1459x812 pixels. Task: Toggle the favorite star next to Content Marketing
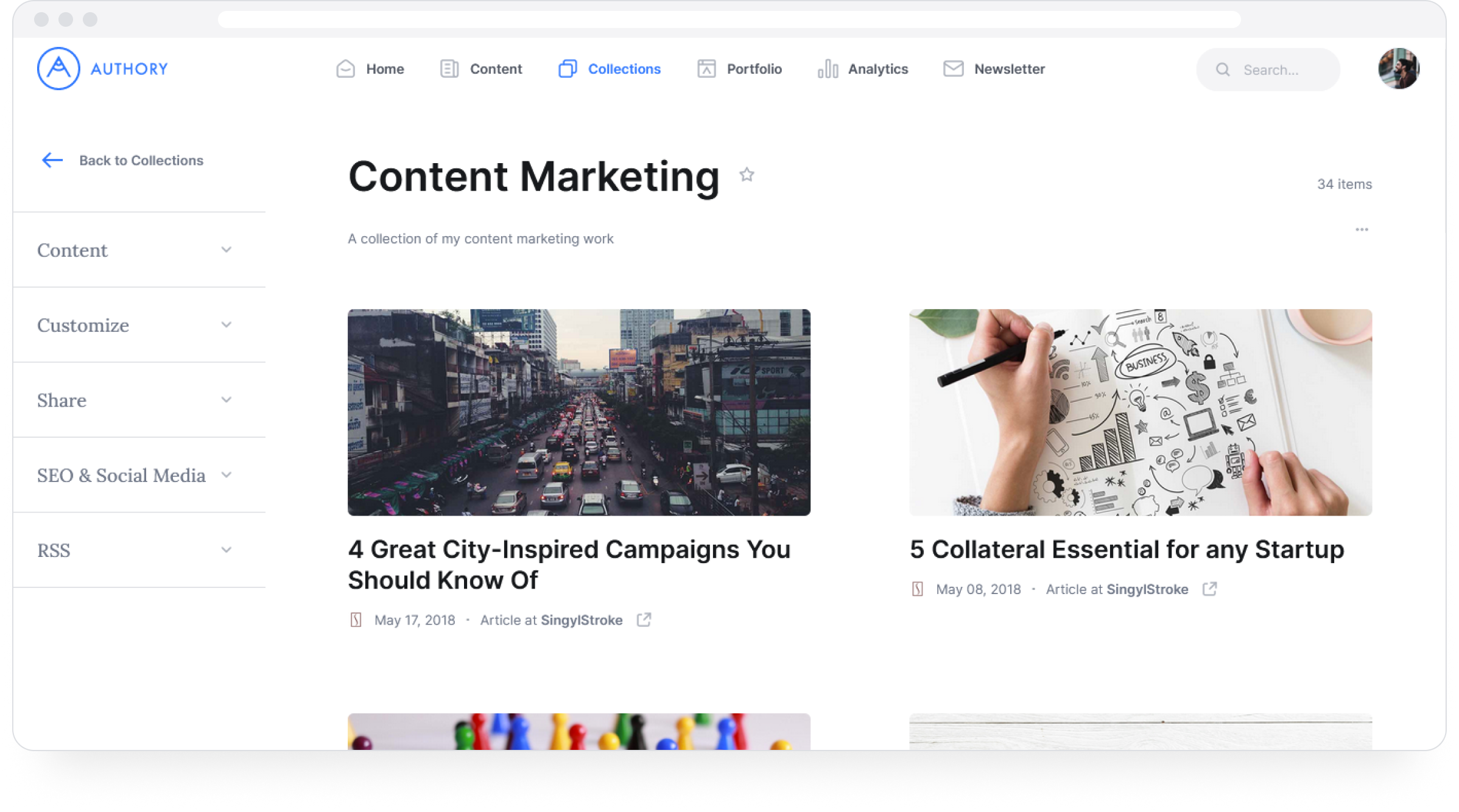tap(747, 175)
